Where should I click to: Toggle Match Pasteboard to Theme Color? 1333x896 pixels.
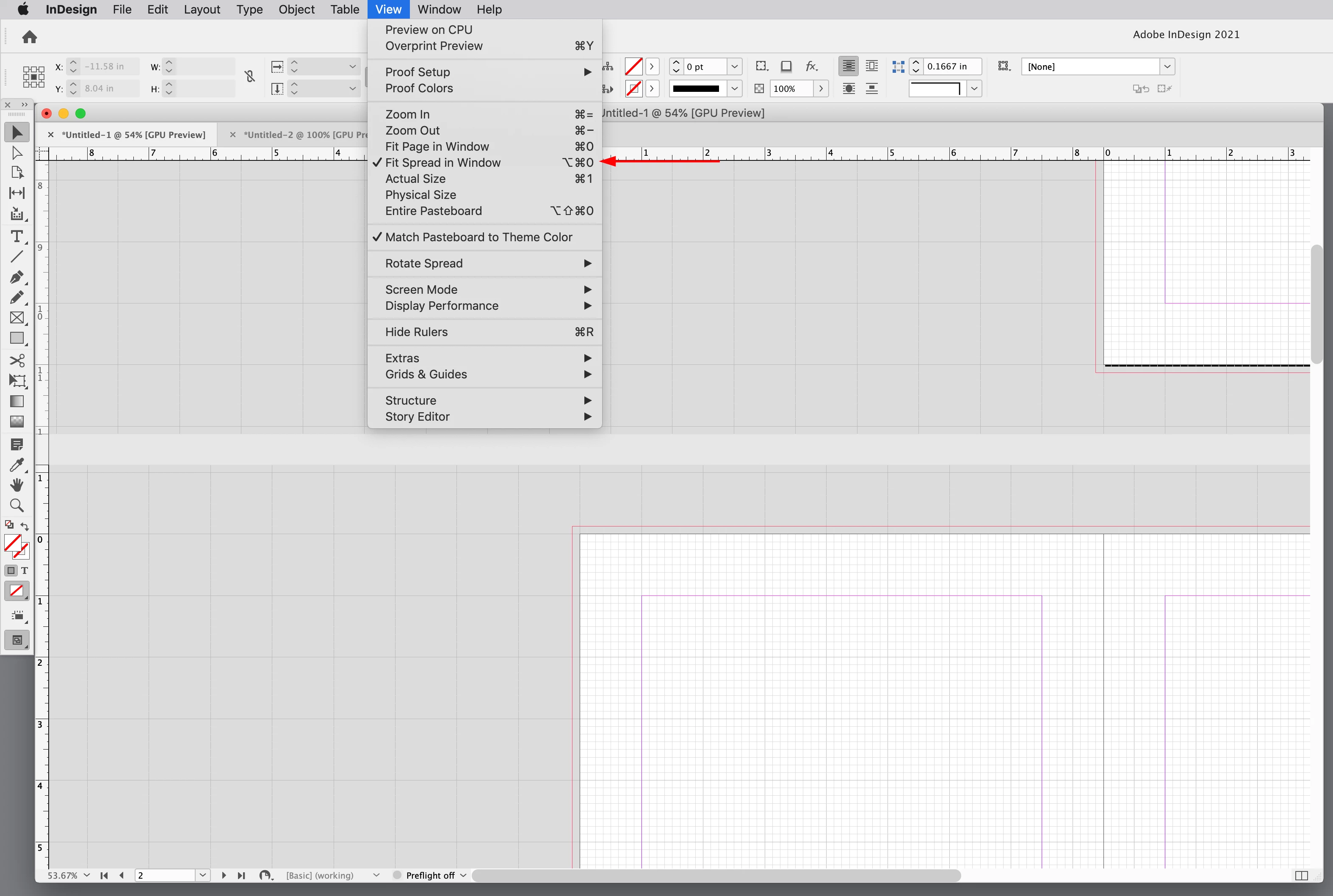point(478,237)
